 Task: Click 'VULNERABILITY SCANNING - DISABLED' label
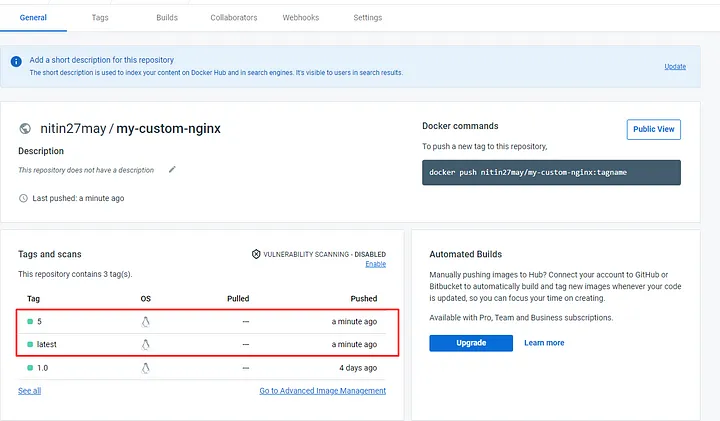[324, 254]
